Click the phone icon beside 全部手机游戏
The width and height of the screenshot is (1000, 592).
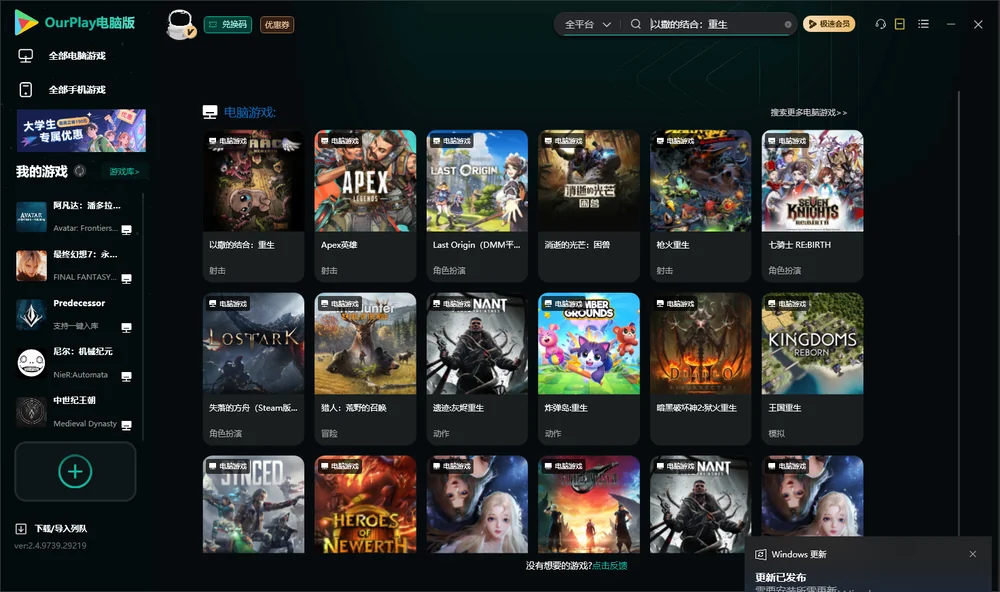(26, 90)
